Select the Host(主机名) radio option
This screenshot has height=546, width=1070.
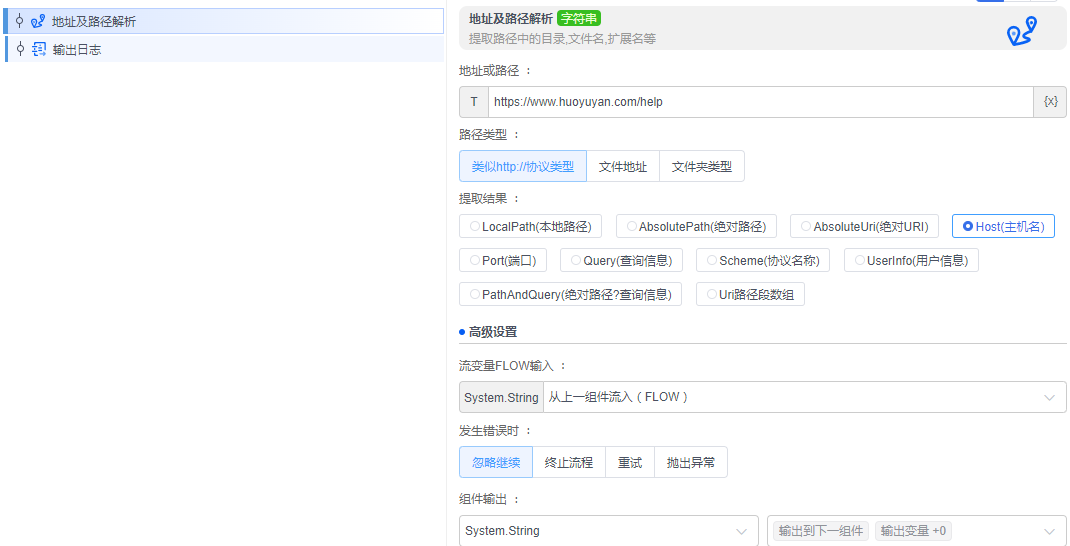pyautogui.click(x=1003, y=227)
